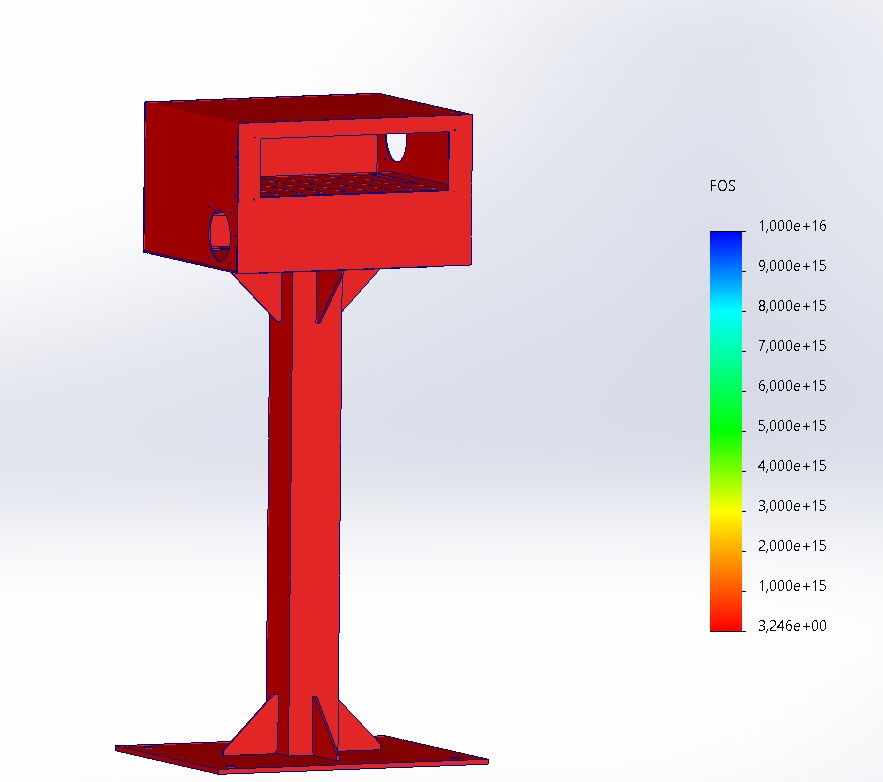
Task: Select the oval hole inside the box's back wall
Action: tap(397, 146)
